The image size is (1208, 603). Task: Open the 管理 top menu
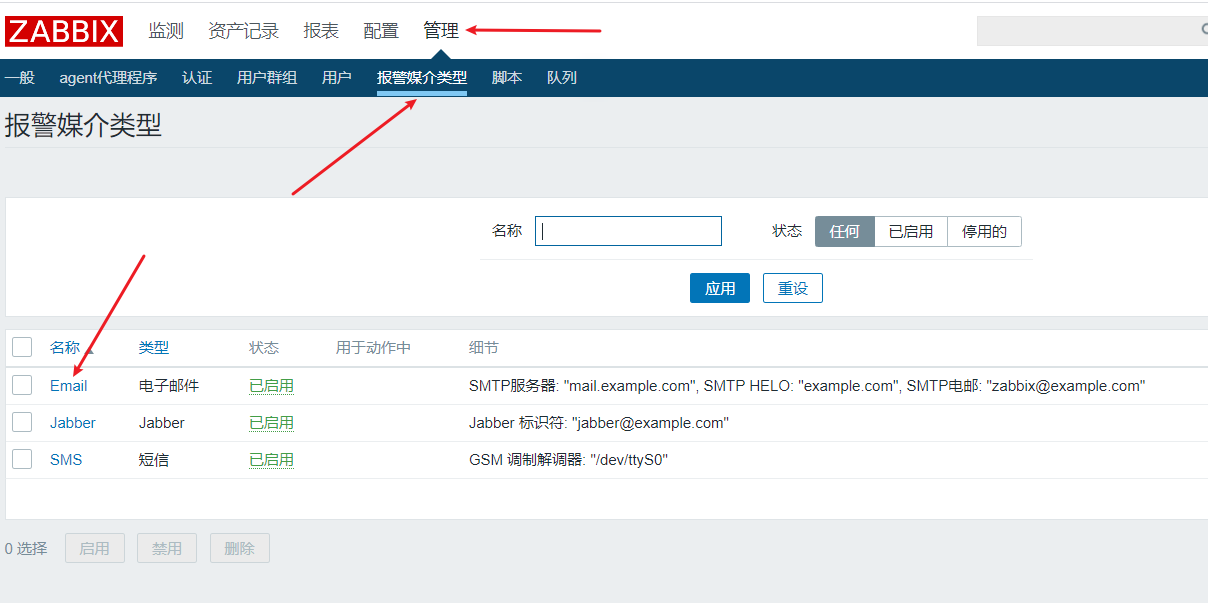tap(441, 31)
